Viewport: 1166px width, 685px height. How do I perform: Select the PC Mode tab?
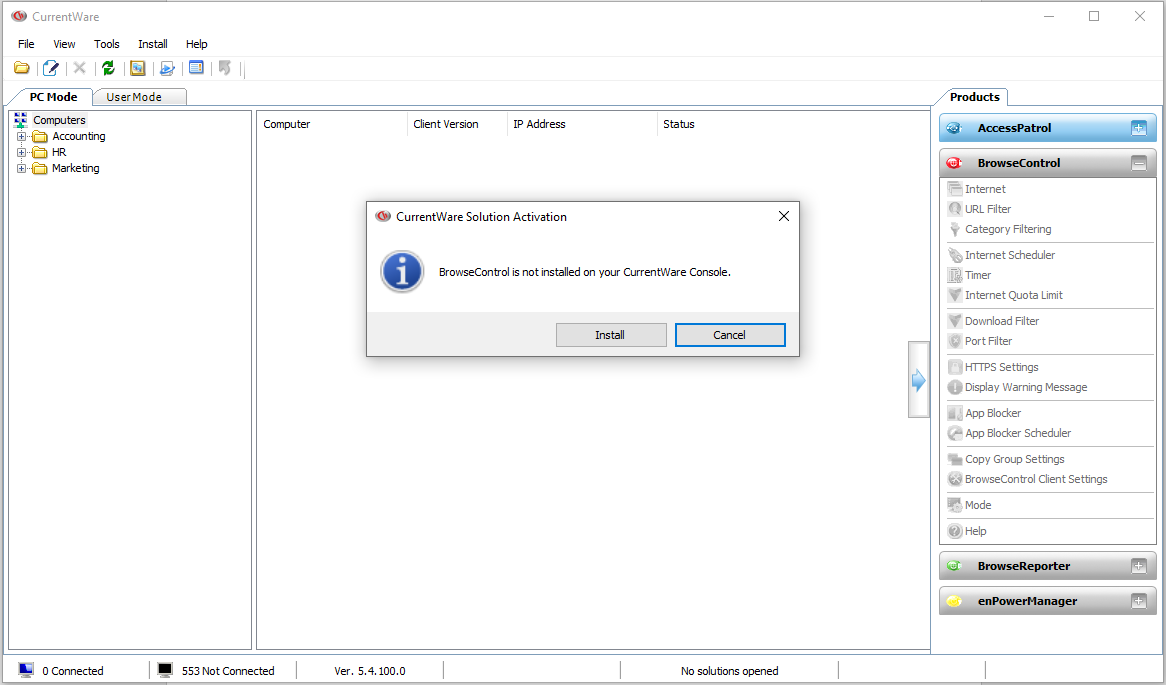[53, 97]
